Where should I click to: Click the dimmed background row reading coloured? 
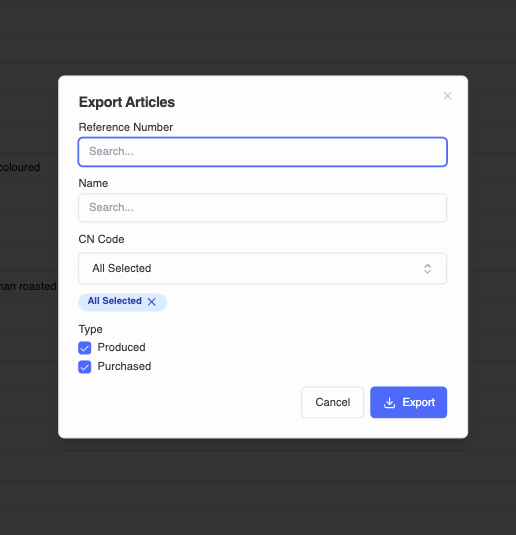tap(20, 168)
